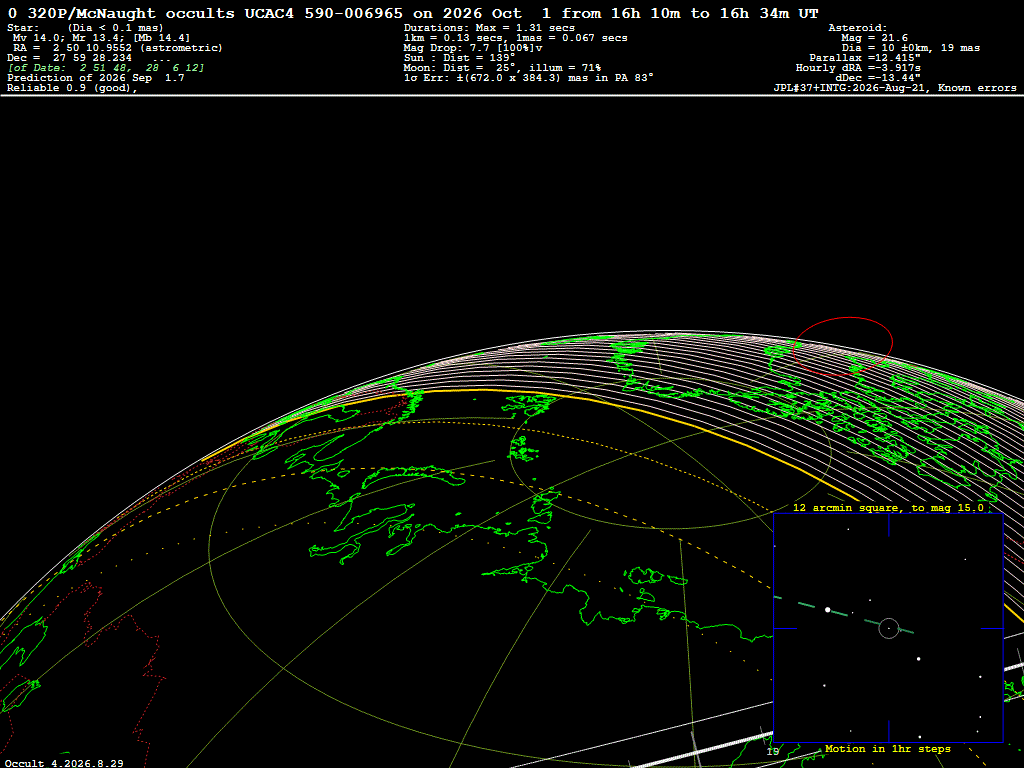Click the Durations Max 1.31 secs line
Viewport: 1024px width, 768px height.
489,27
